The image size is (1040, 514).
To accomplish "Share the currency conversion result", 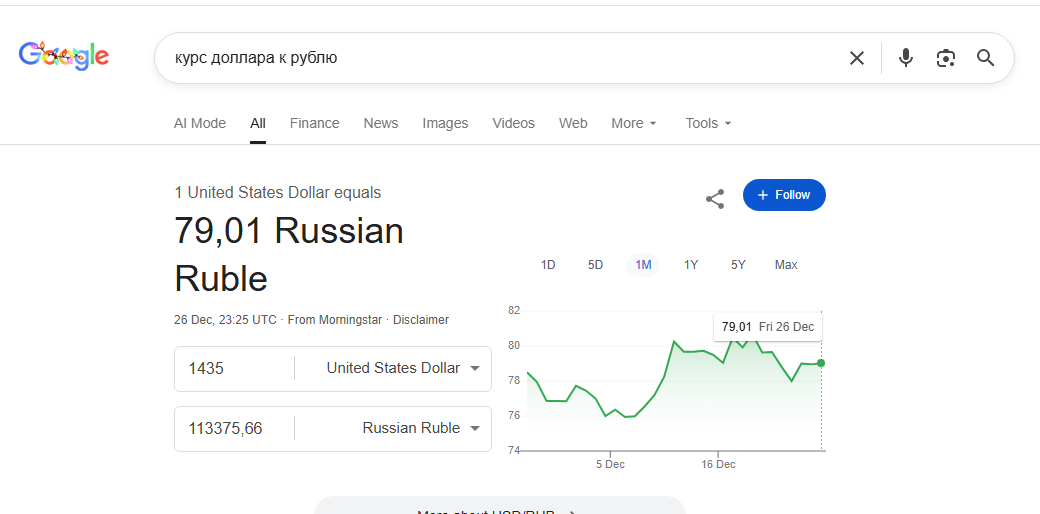I will [715, 198].
